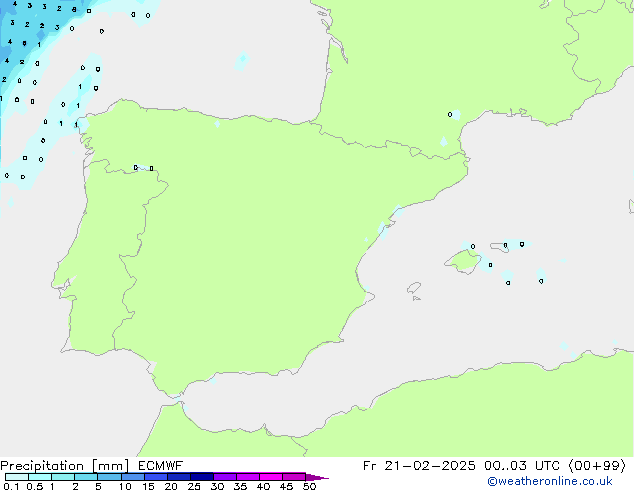Click the legend label '25'
The width and height of the screenshot is (634, 490).
(194, 486)
